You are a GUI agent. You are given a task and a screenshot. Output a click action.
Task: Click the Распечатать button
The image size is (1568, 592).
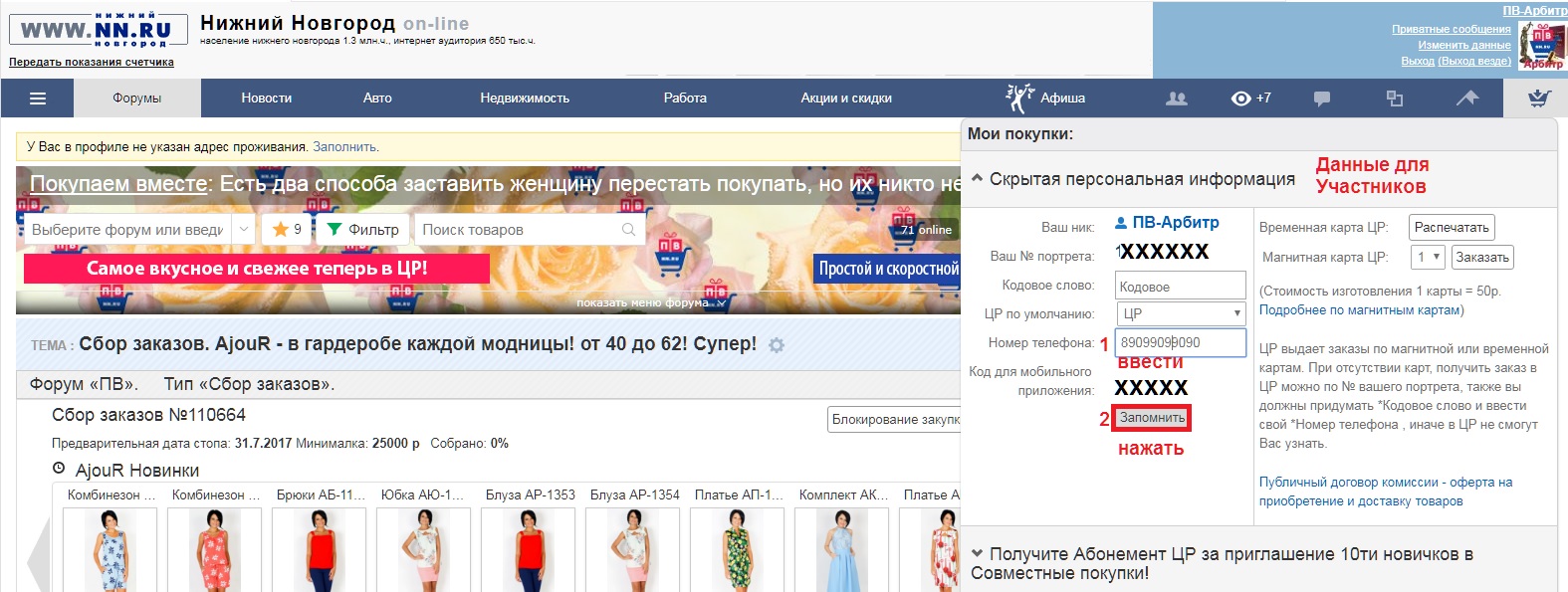(1452, 227)
